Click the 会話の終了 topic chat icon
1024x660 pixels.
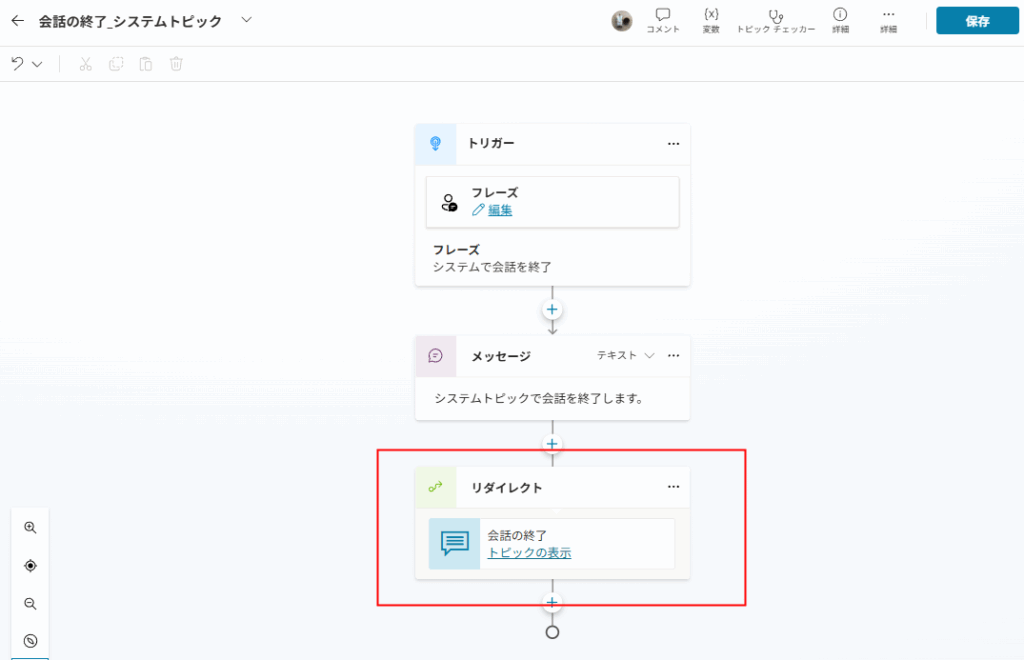[455, 544]
